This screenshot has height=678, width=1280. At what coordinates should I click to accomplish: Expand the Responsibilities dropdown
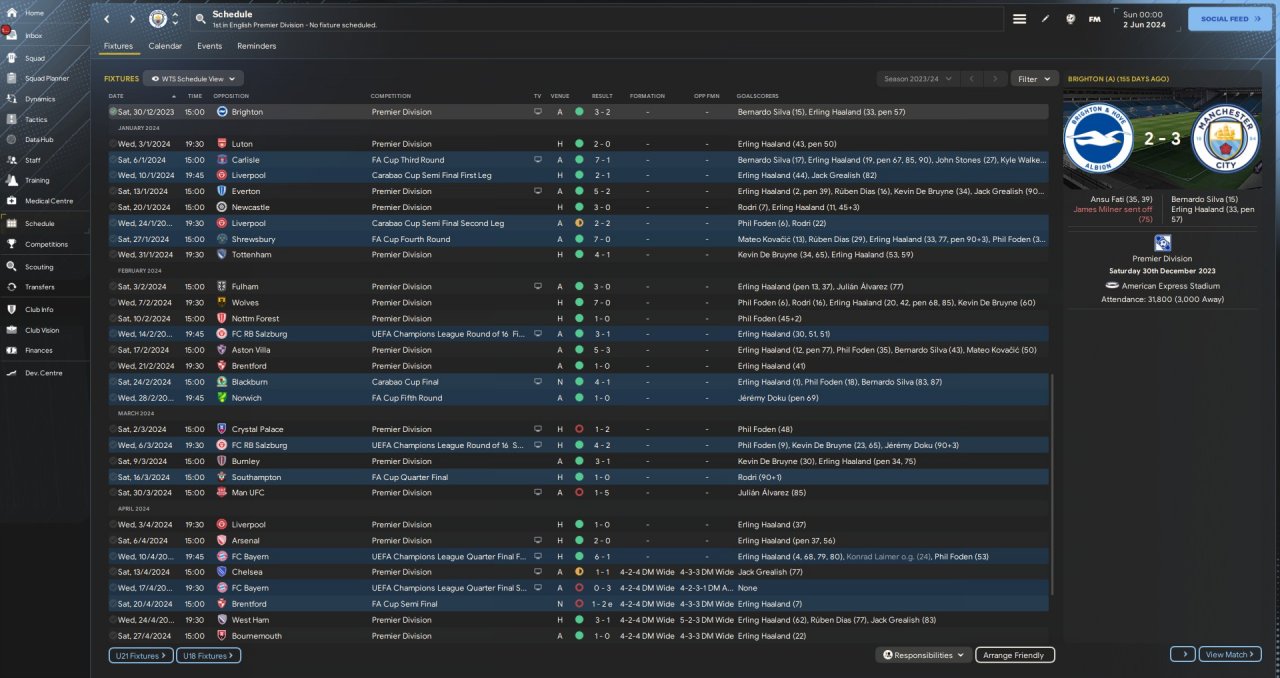924,655
